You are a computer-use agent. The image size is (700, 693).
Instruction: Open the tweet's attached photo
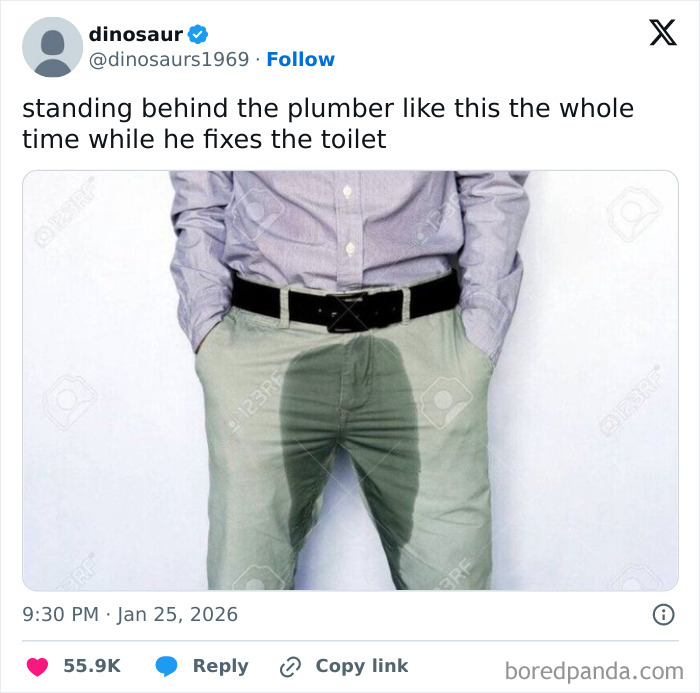pos(350,380)
